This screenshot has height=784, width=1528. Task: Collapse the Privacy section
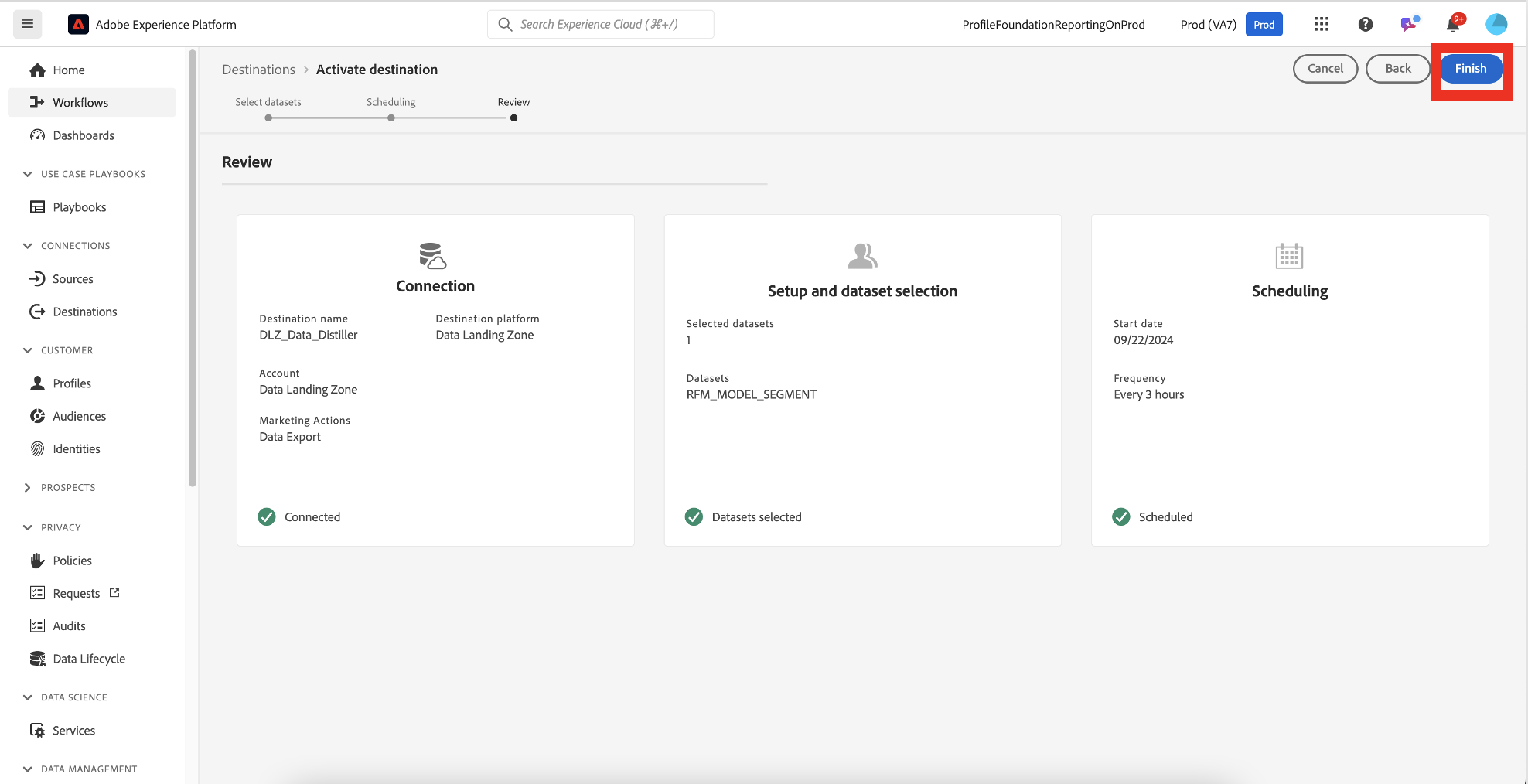pyautogui.click(x=28, y=527)
